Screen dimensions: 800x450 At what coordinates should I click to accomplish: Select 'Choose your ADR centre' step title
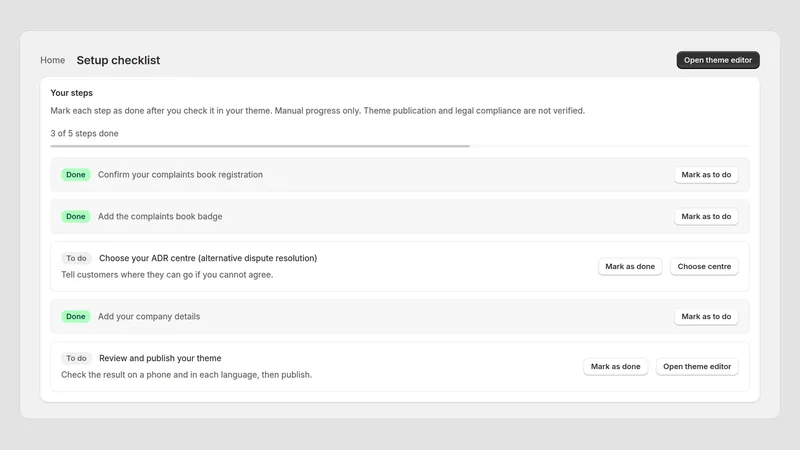tap(208, 258)
